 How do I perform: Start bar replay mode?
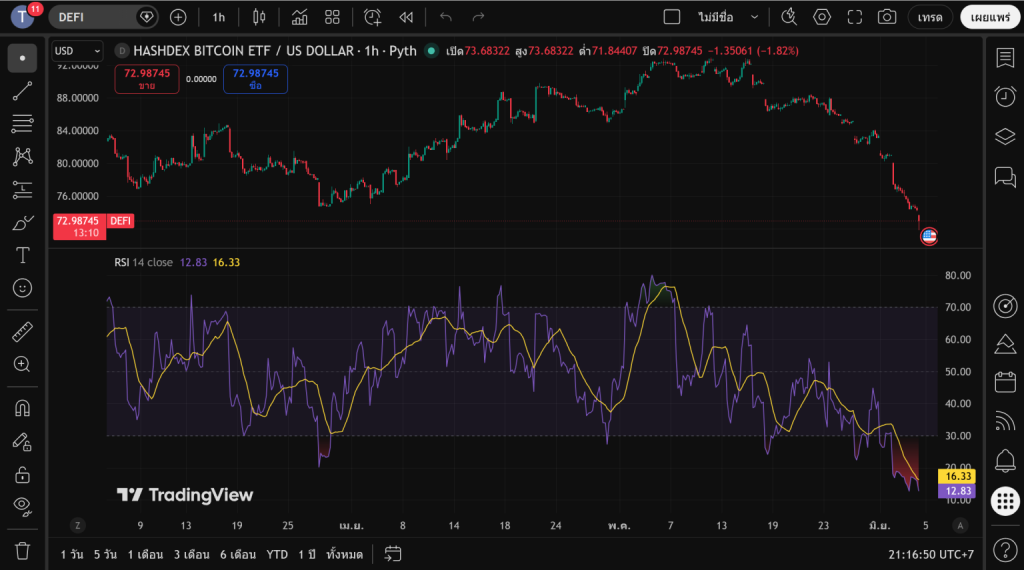point(406,17)
